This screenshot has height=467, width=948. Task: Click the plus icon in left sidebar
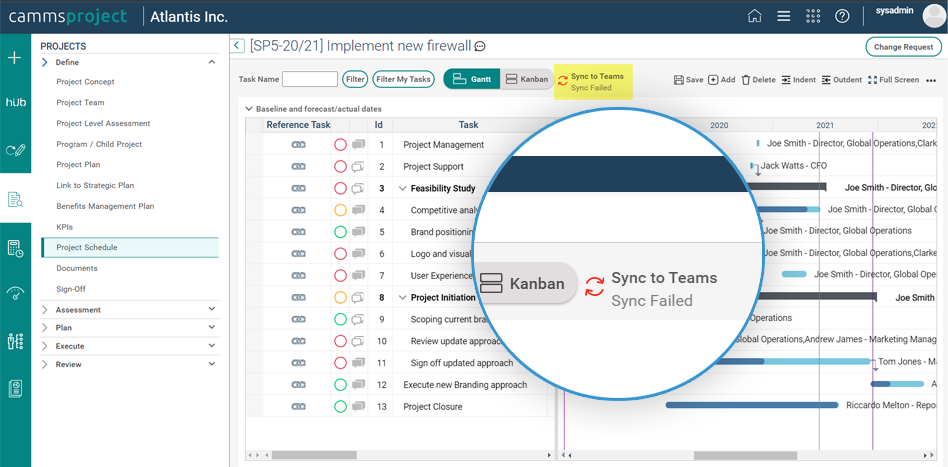click(x=15, y=58)
